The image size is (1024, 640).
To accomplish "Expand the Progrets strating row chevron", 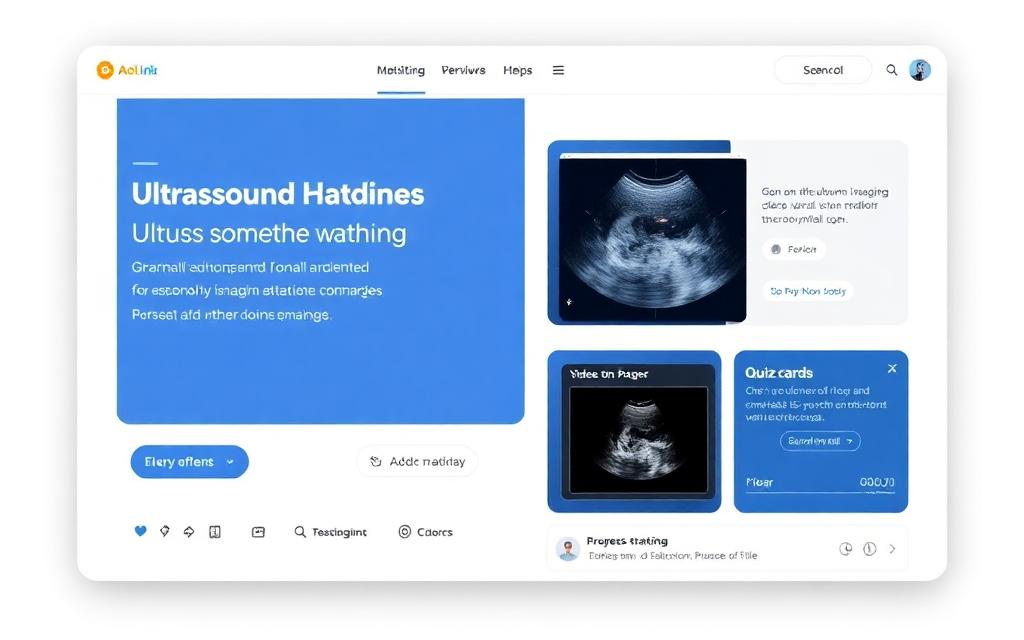I will (892, 549).
